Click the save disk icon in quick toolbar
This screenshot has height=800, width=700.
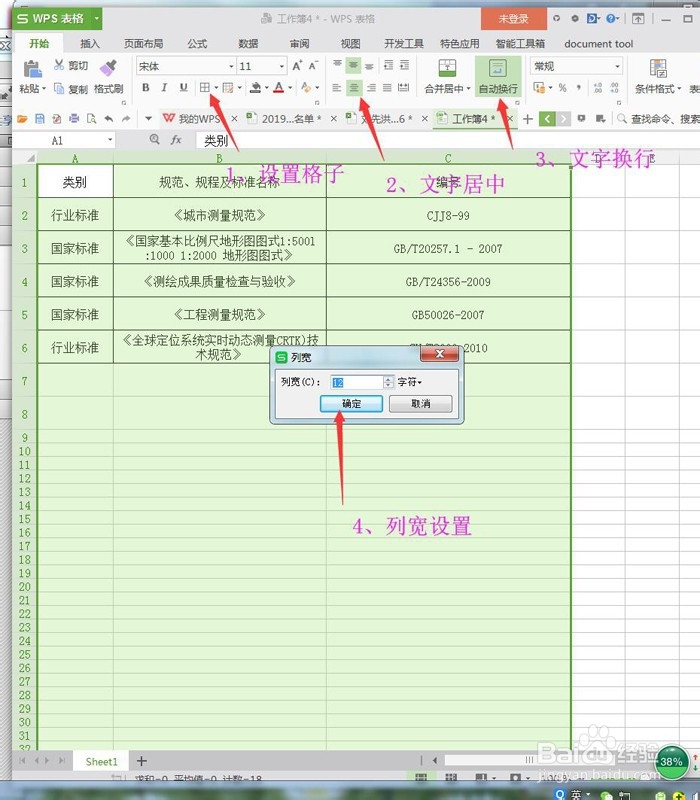pos(39,119)
